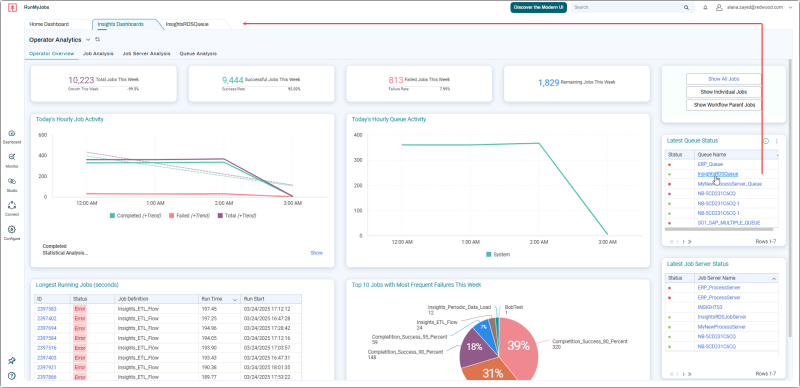This screenshot has height=388, width=800.
Task: Open Latest Queue Status three-dot menu
Action: pos(777,141)
